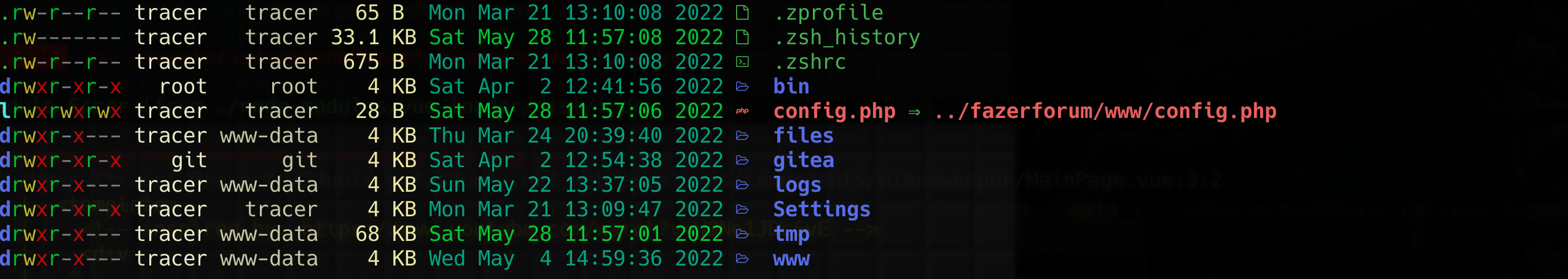Click the file icon beside .zsh_history
Viewport: 1568px width, 279px height.
pos(742,37)
